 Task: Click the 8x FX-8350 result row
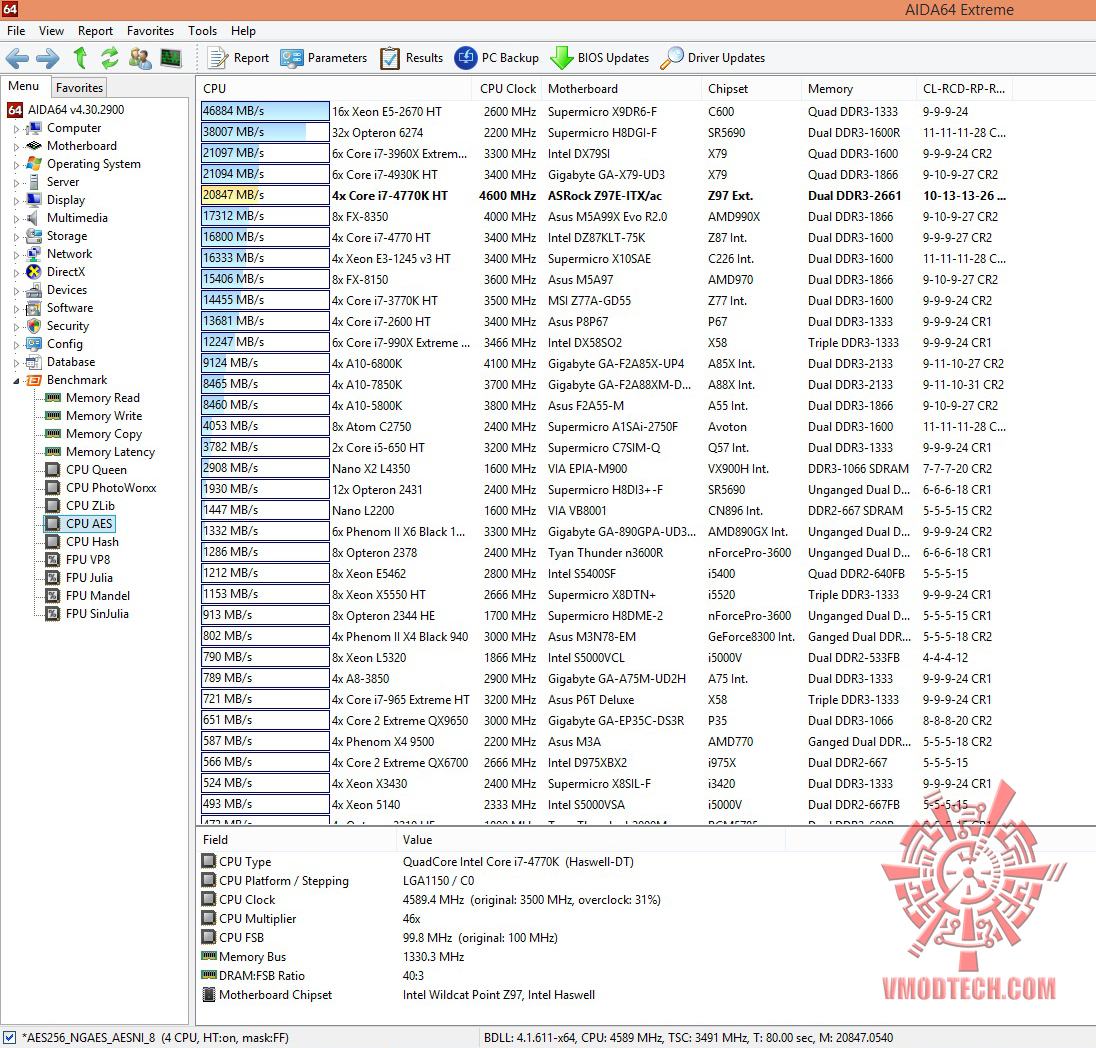pos(605,217)
